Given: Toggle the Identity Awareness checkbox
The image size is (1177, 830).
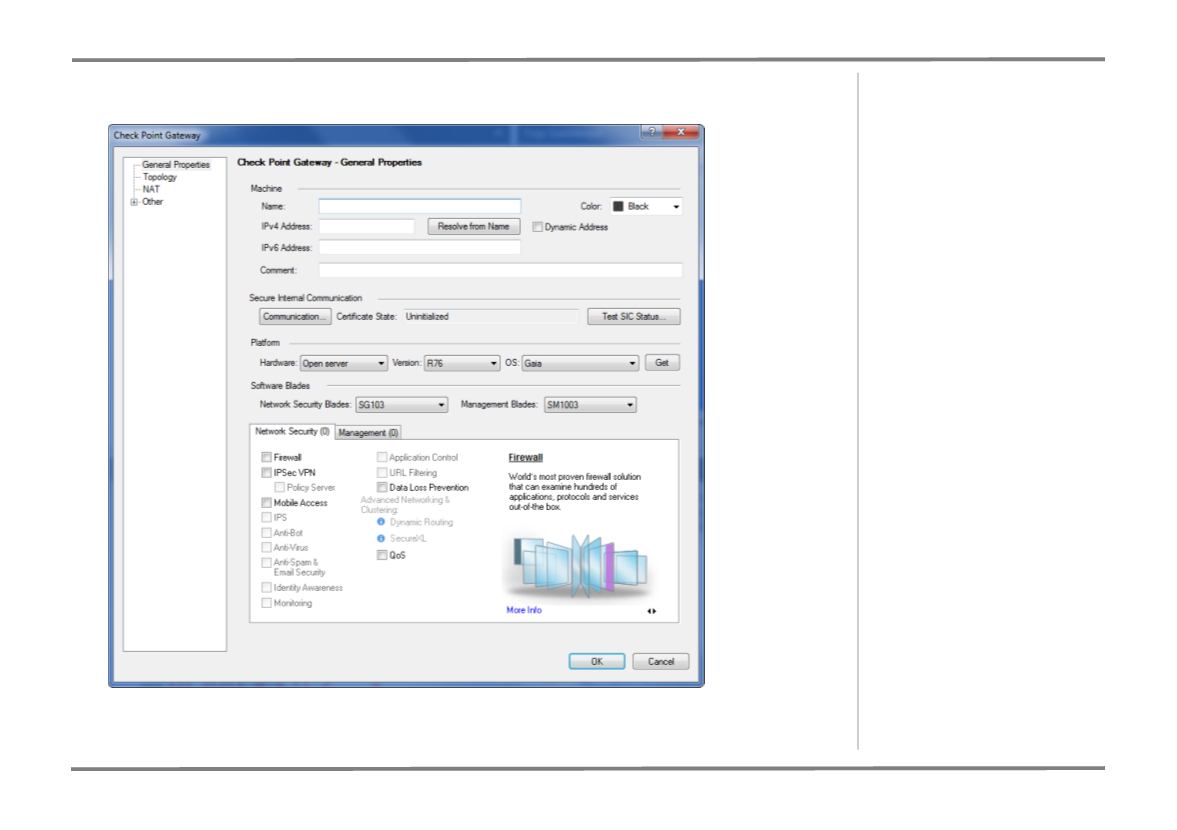Looking at the screenshot, I should click(266, 588).
